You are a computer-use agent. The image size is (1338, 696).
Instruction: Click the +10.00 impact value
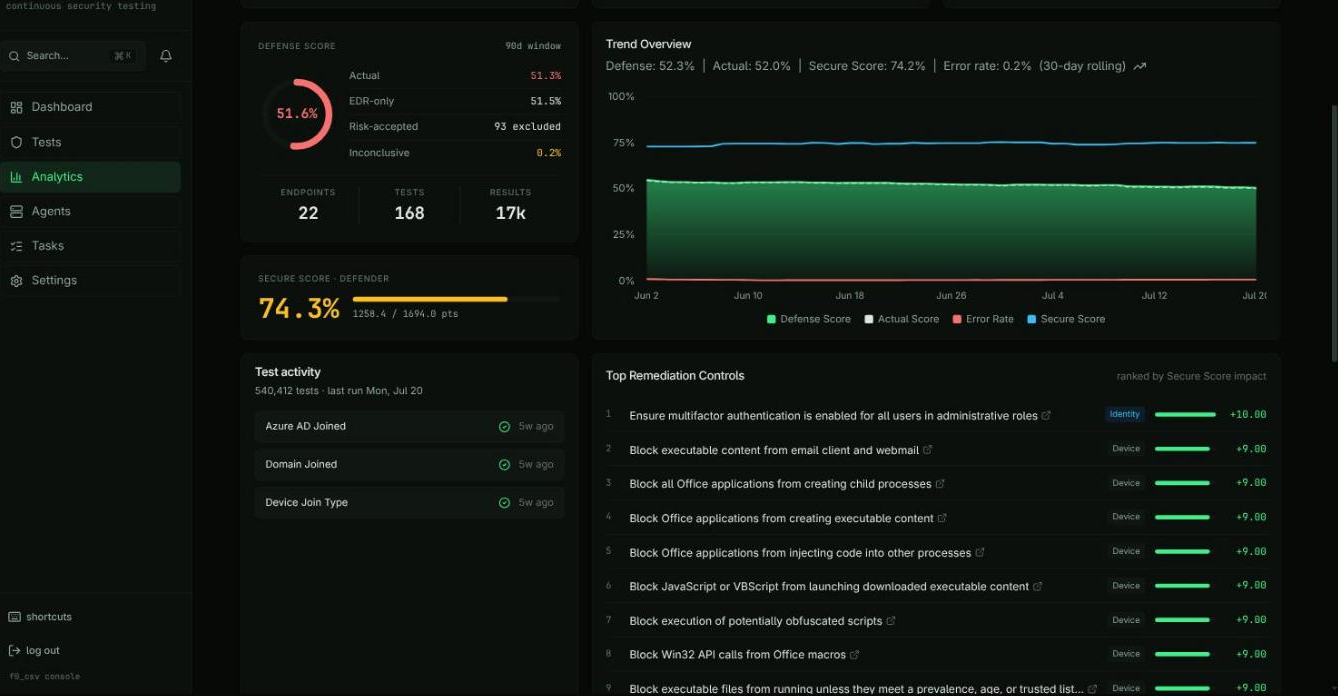(x=1248, y=414)
